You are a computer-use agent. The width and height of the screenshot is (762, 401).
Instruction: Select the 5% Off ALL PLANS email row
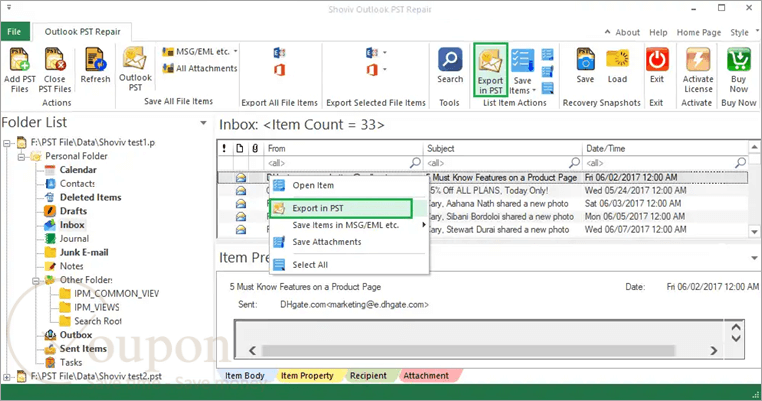click(482, 191)
